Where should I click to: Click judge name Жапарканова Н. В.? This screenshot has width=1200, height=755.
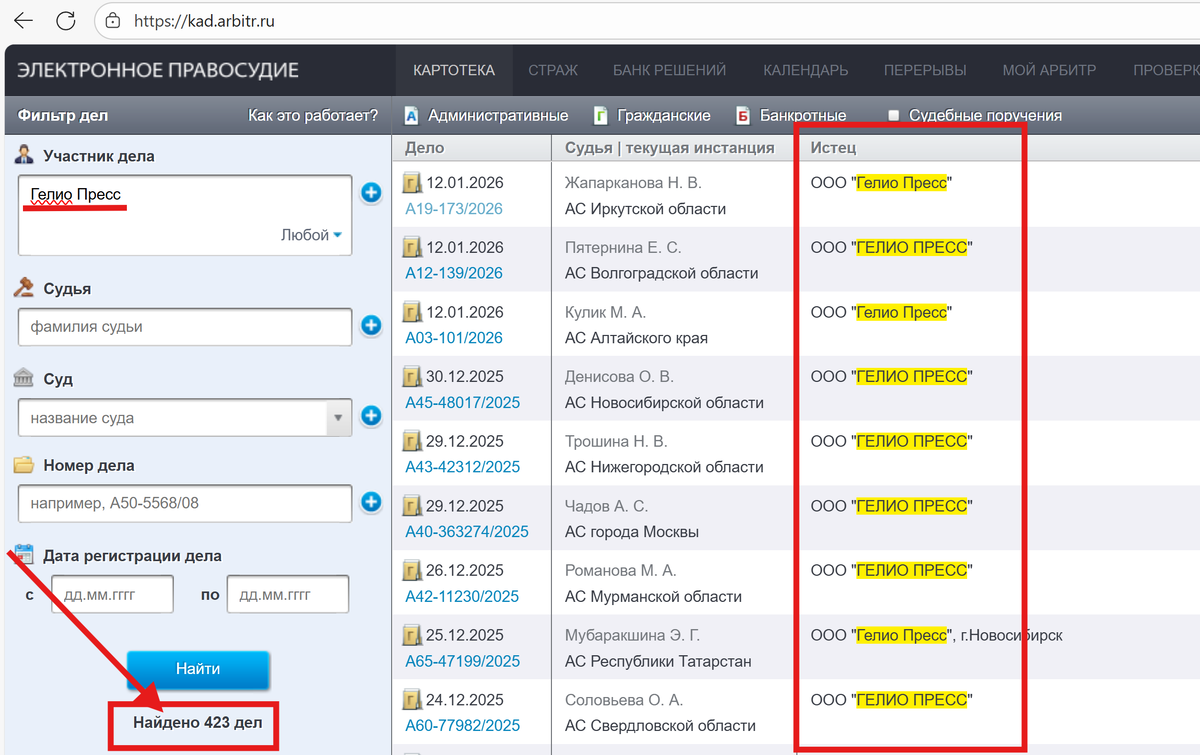click(633, 183)
